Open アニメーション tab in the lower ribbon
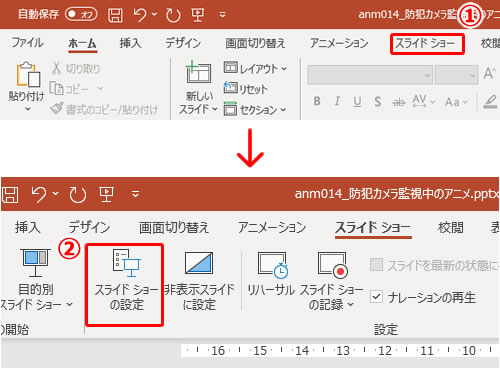 point(272,227)
